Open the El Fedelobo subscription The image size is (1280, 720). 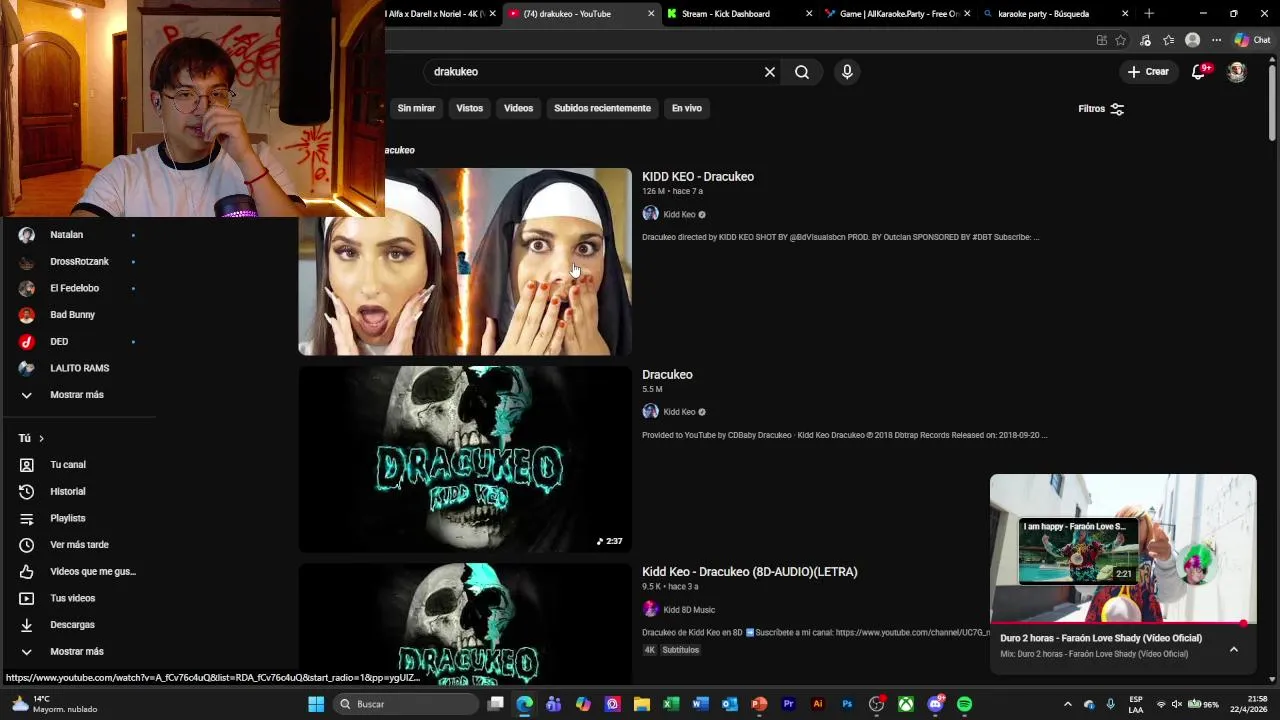click(x=77, y=288)
